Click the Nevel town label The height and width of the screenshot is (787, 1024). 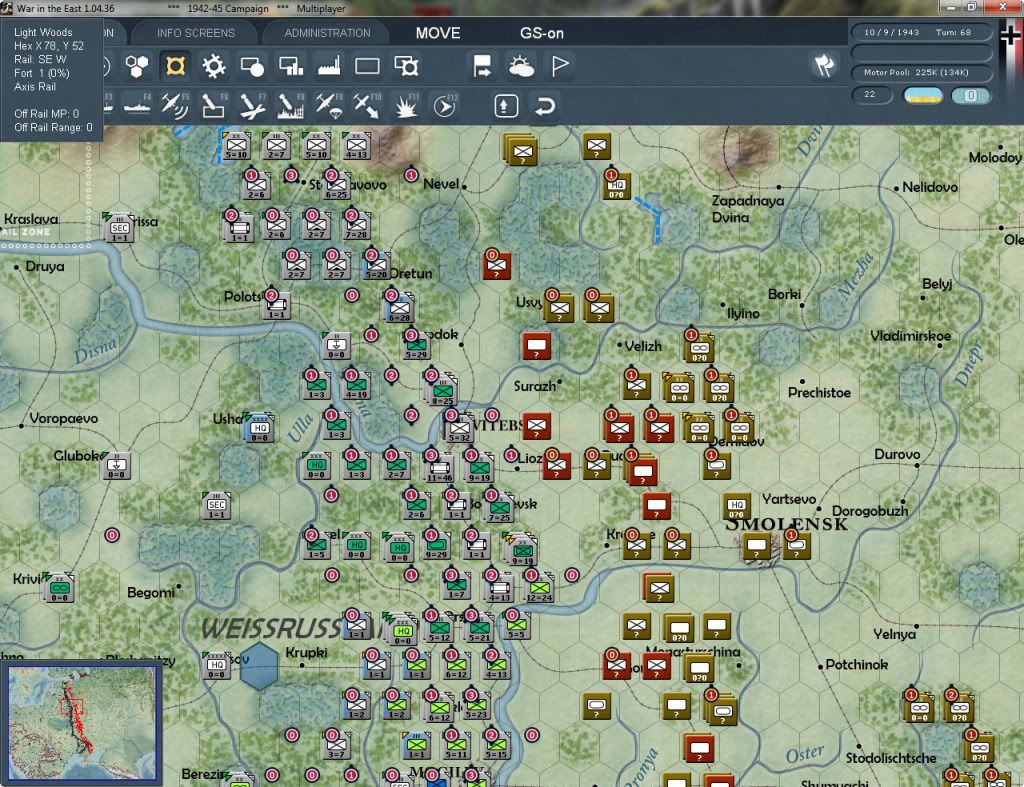441,184
